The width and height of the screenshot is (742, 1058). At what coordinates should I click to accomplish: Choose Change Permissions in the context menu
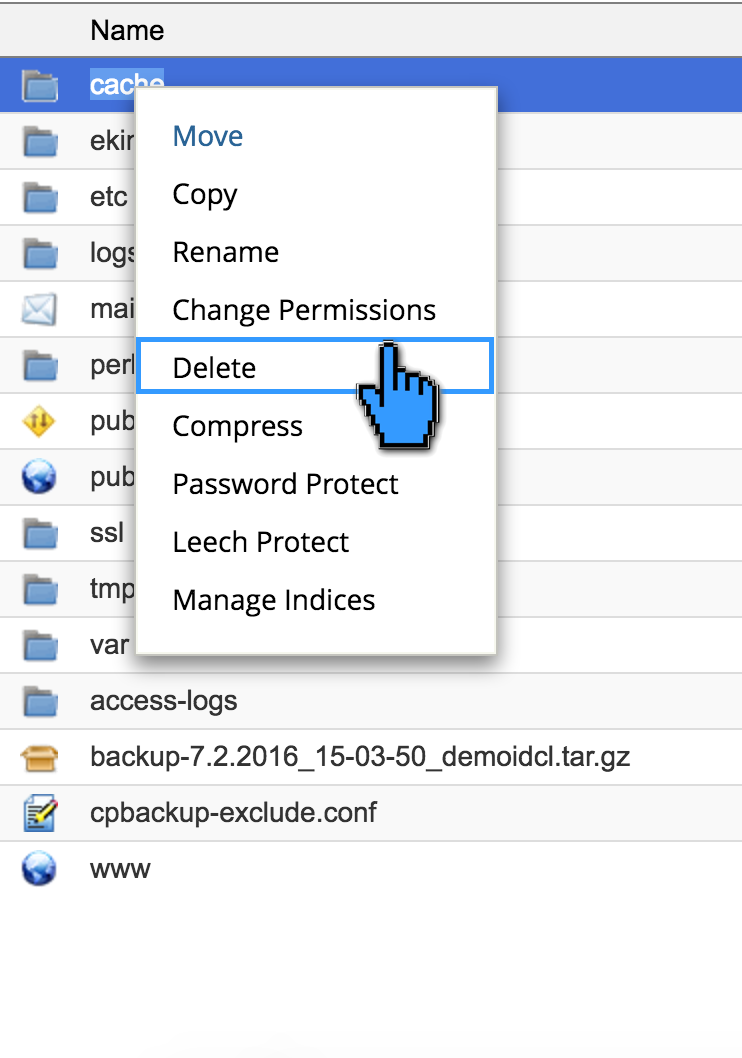pos(304,310)
